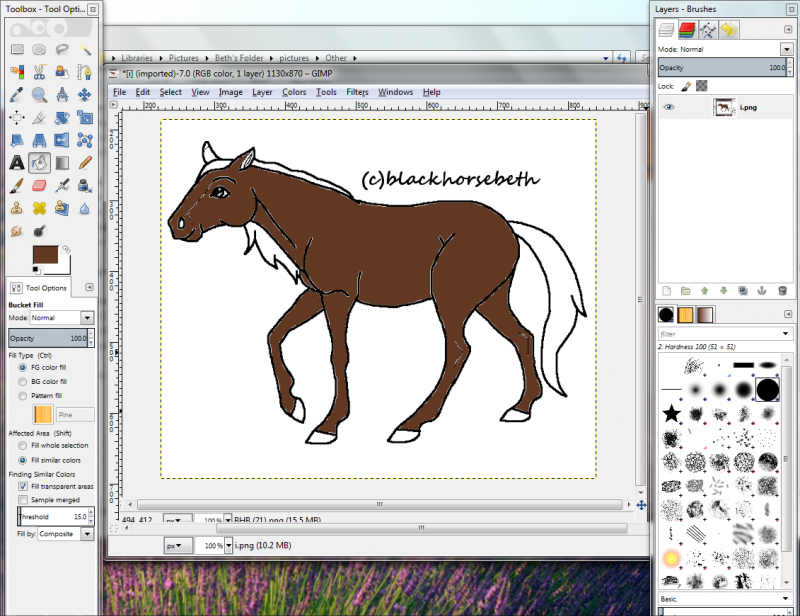Open the Fill by Composite dropdown

(87, 534)
